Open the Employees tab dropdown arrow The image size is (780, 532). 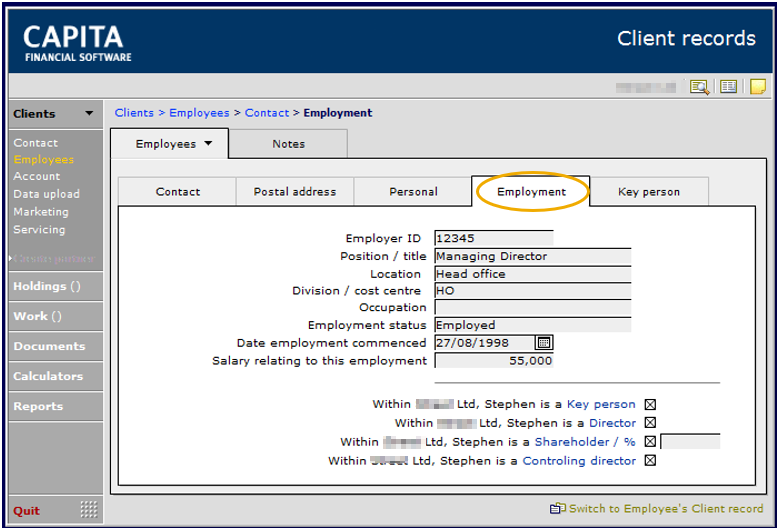pos(208,143)
